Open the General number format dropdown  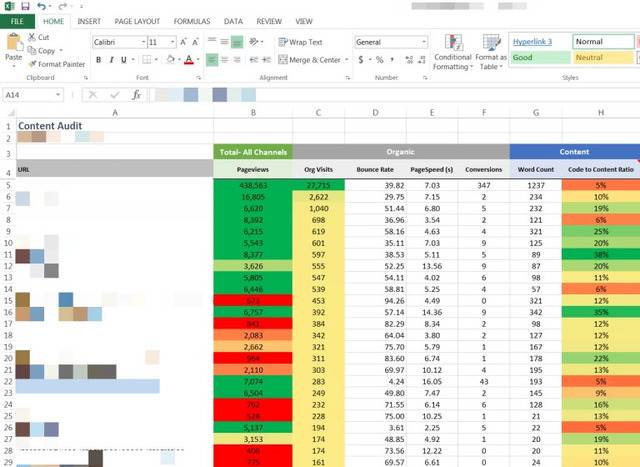(x=424, y=42)
